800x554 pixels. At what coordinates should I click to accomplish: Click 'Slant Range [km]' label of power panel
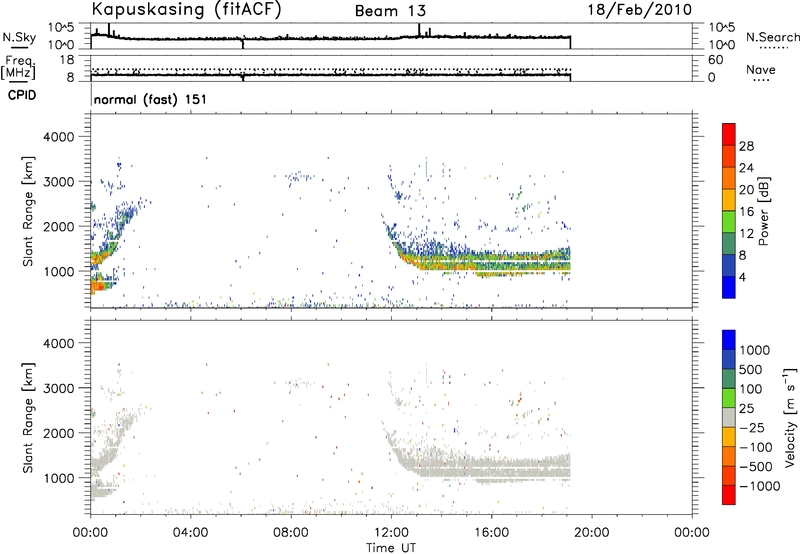(x=28, y=211)
